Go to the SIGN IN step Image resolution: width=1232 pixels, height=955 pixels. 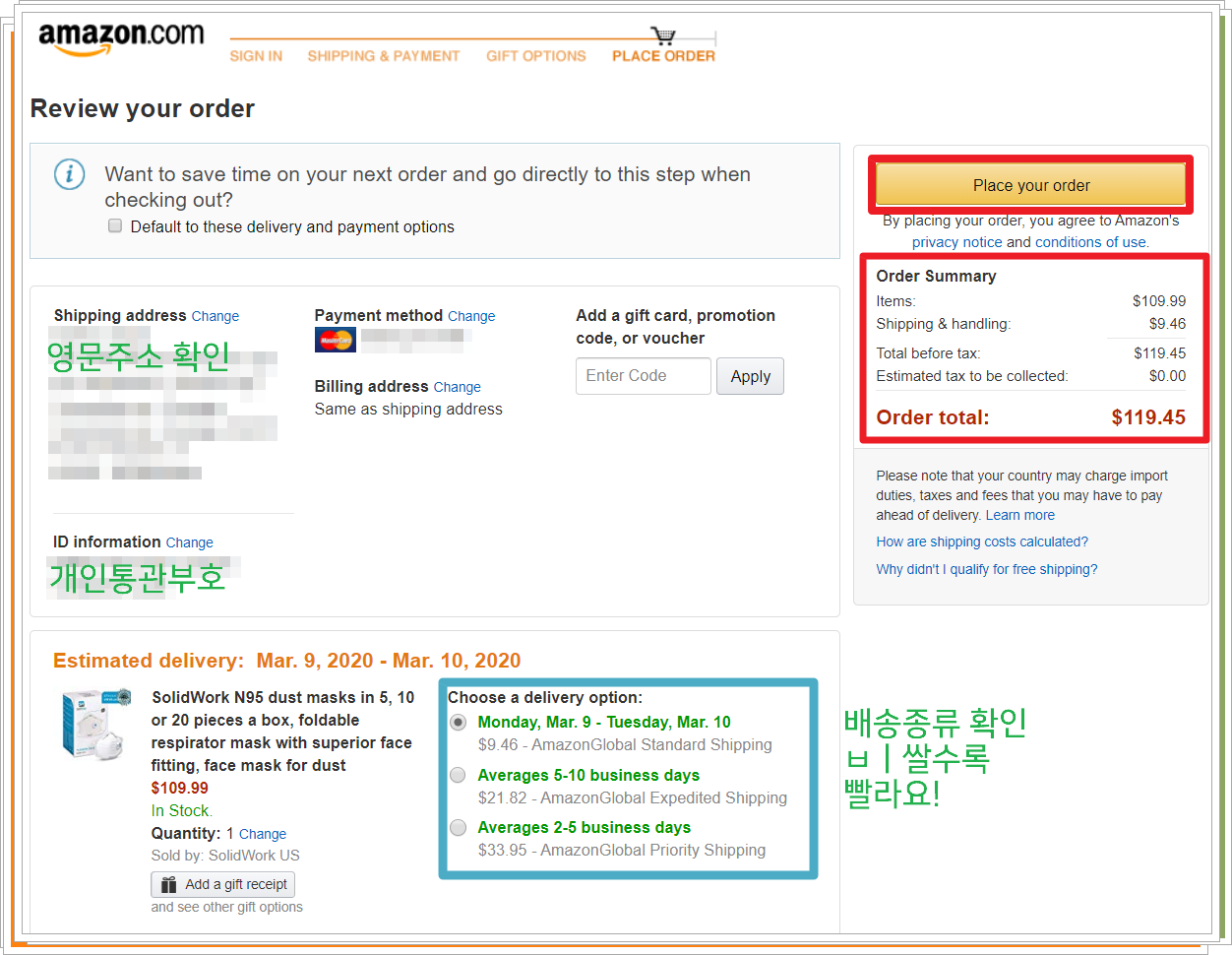(256, 56)
